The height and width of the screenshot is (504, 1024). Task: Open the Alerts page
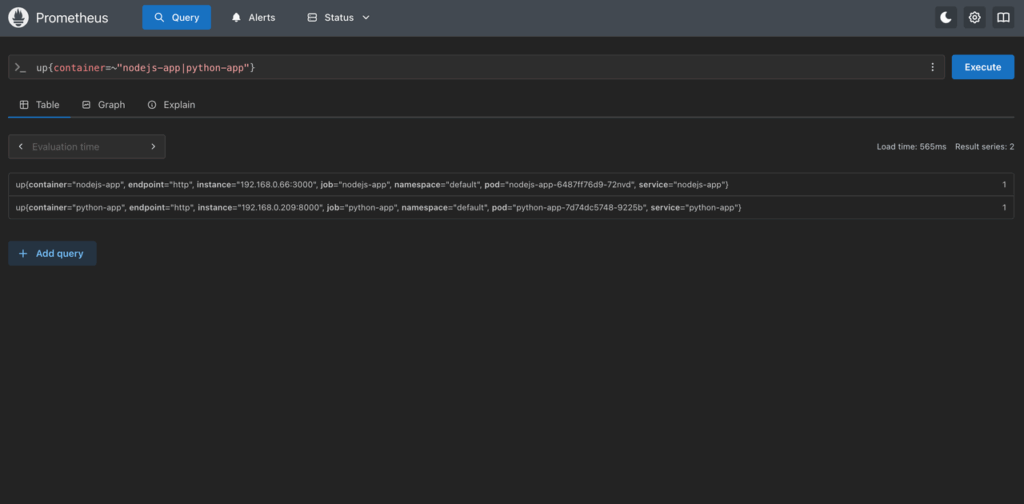[253, 18]
